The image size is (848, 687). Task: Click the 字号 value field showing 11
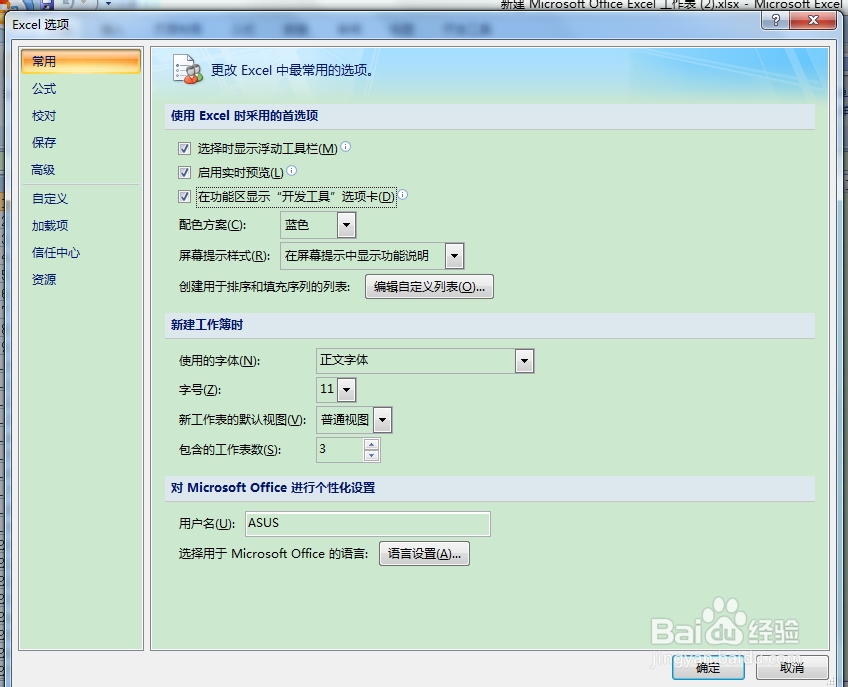click(x=327, y=389)
